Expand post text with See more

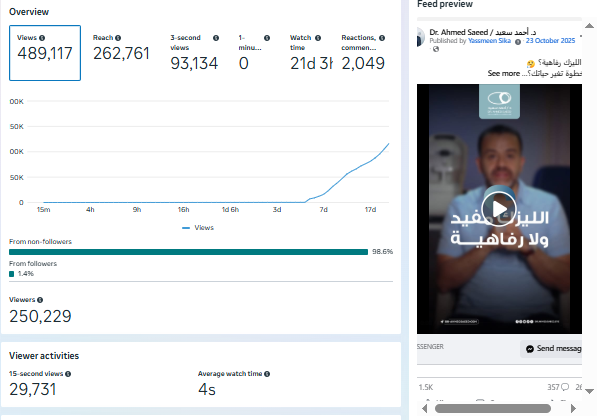504,74
